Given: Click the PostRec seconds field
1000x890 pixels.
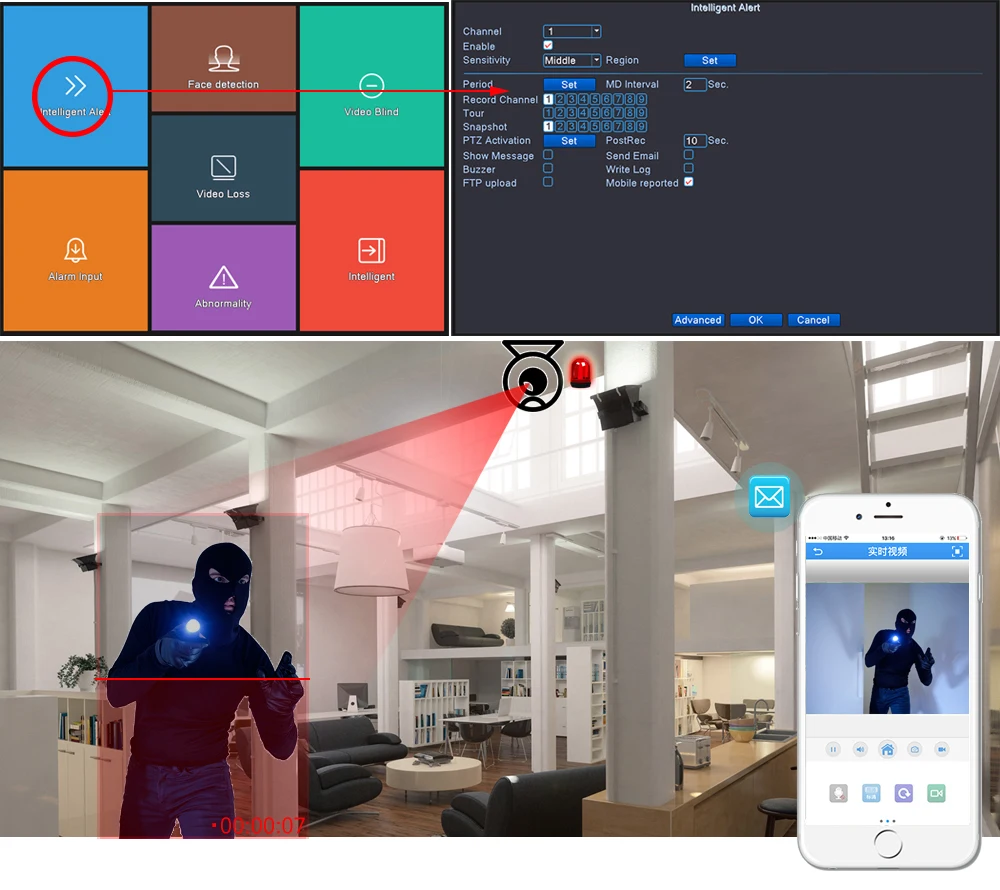Looking at the screenshot, I should (x=695, y=140).
